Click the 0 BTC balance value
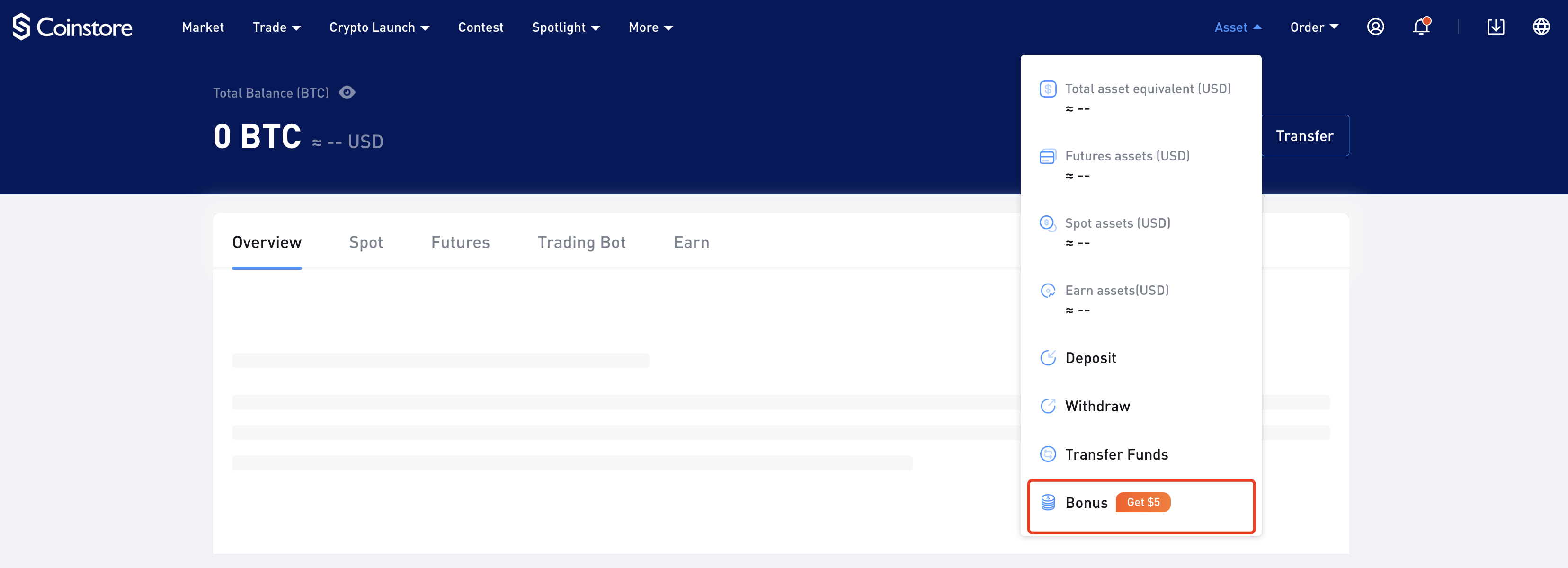The width and height of the screenshot is (1568, 568). pyautogui.click(x=257, y=136)
